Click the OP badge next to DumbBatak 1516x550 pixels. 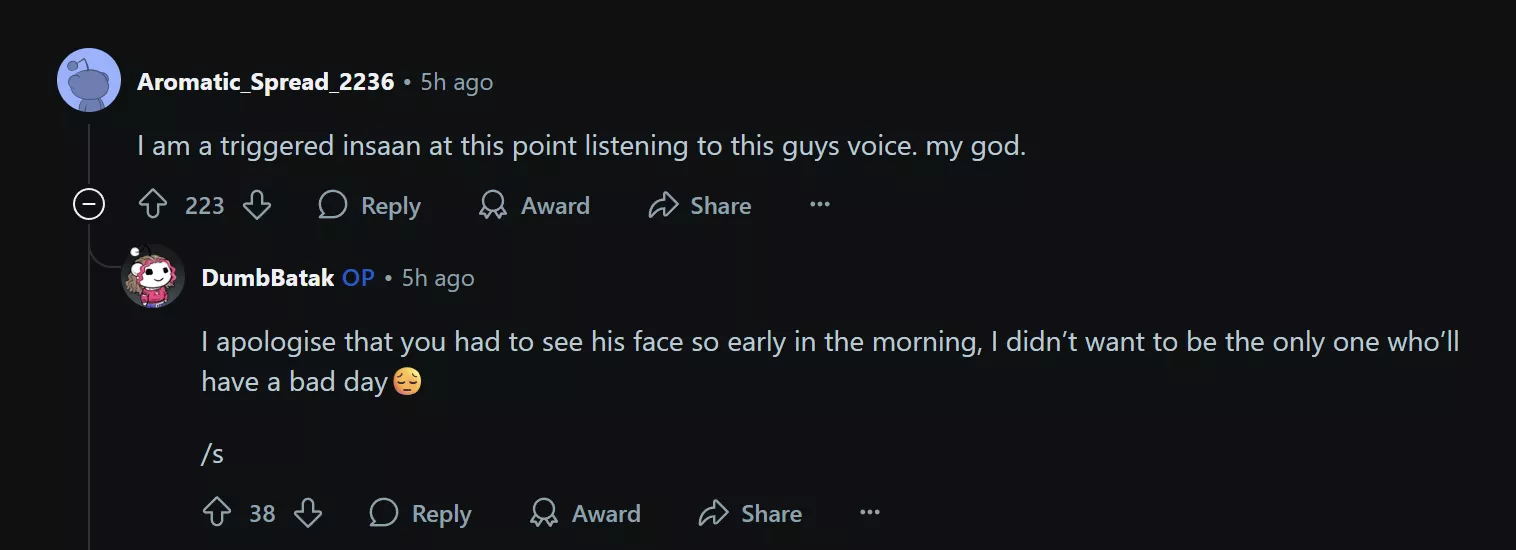(358, 278)
